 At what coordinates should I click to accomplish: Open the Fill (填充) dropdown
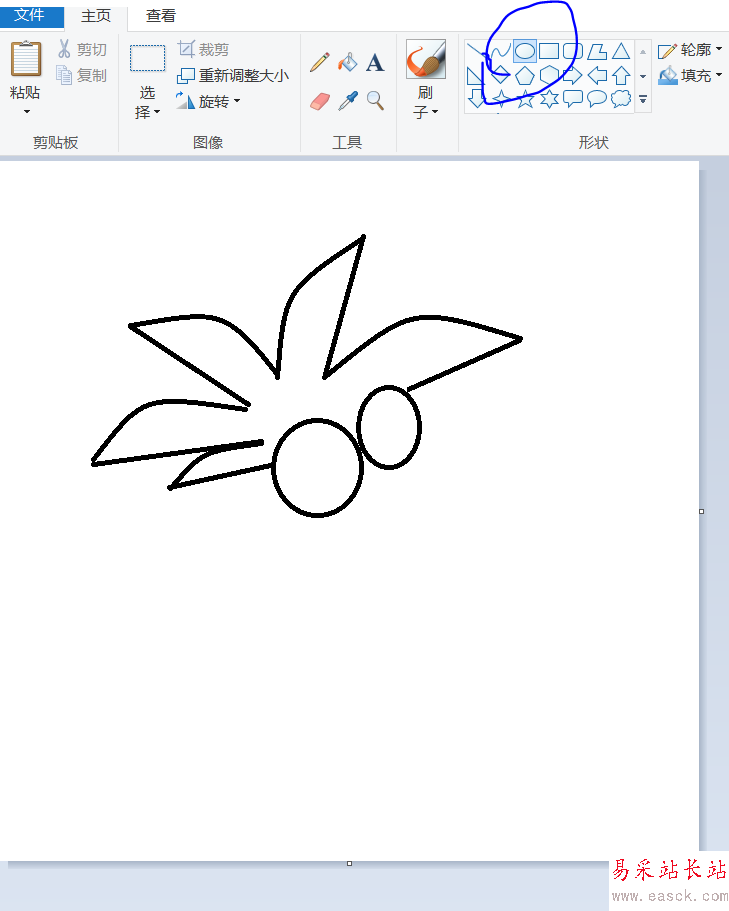[690, 76]
